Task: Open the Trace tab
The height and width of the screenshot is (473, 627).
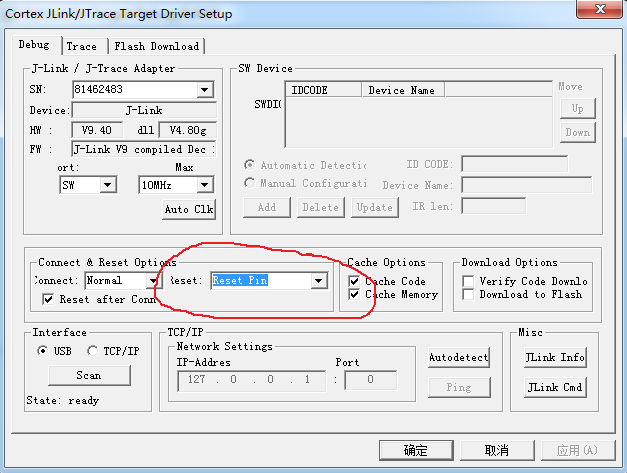Action: tap(82, 46)
